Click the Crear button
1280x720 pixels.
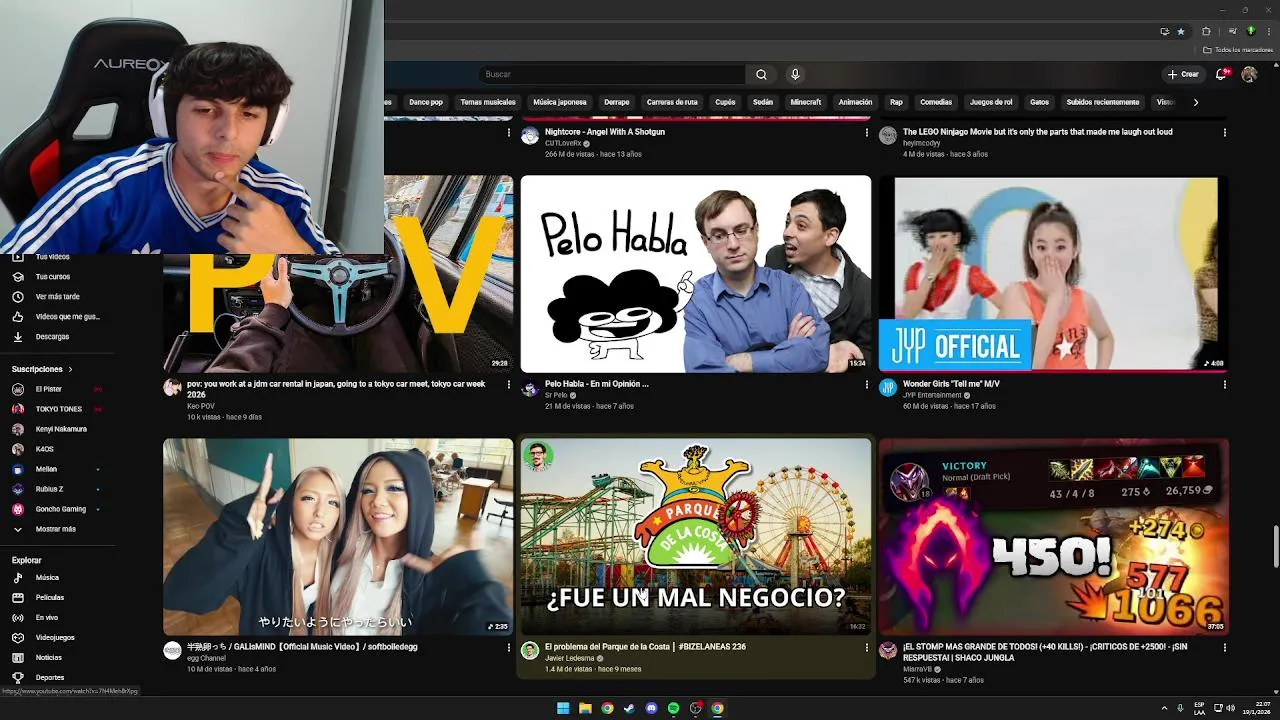(x=1183, y=74)
